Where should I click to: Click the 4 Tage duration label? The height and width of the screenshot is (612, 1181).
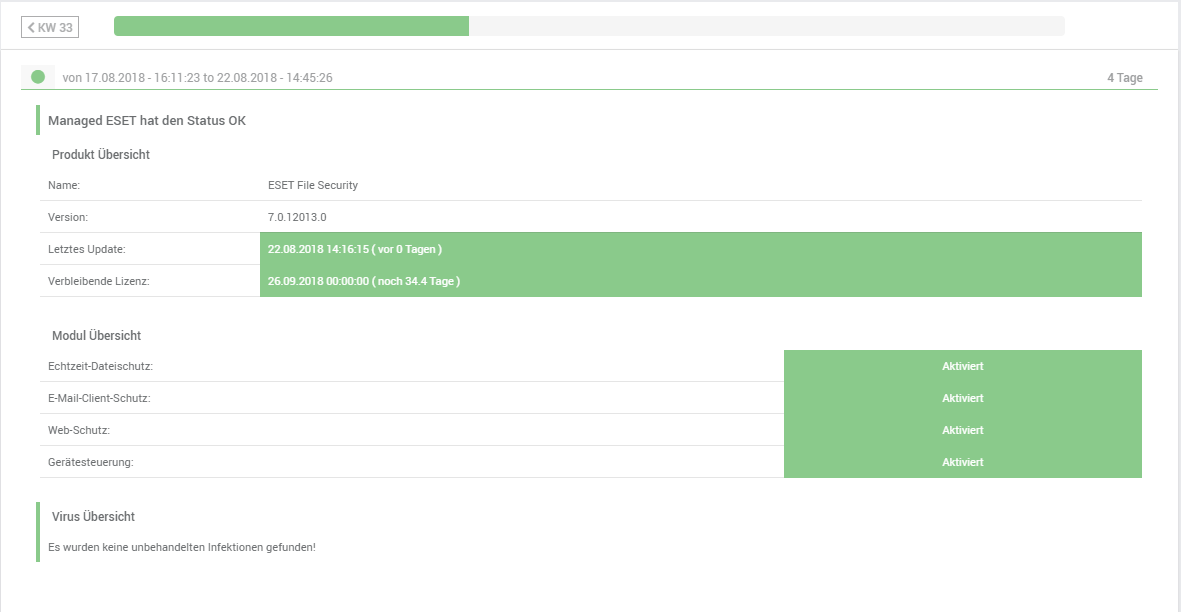pyautogui.click(x=1124, y=78)
